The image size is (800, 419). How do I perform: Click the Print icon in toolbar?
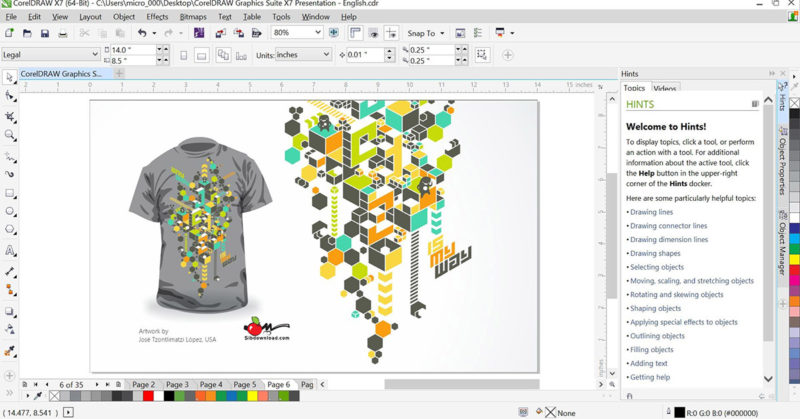tap(63, 34)
